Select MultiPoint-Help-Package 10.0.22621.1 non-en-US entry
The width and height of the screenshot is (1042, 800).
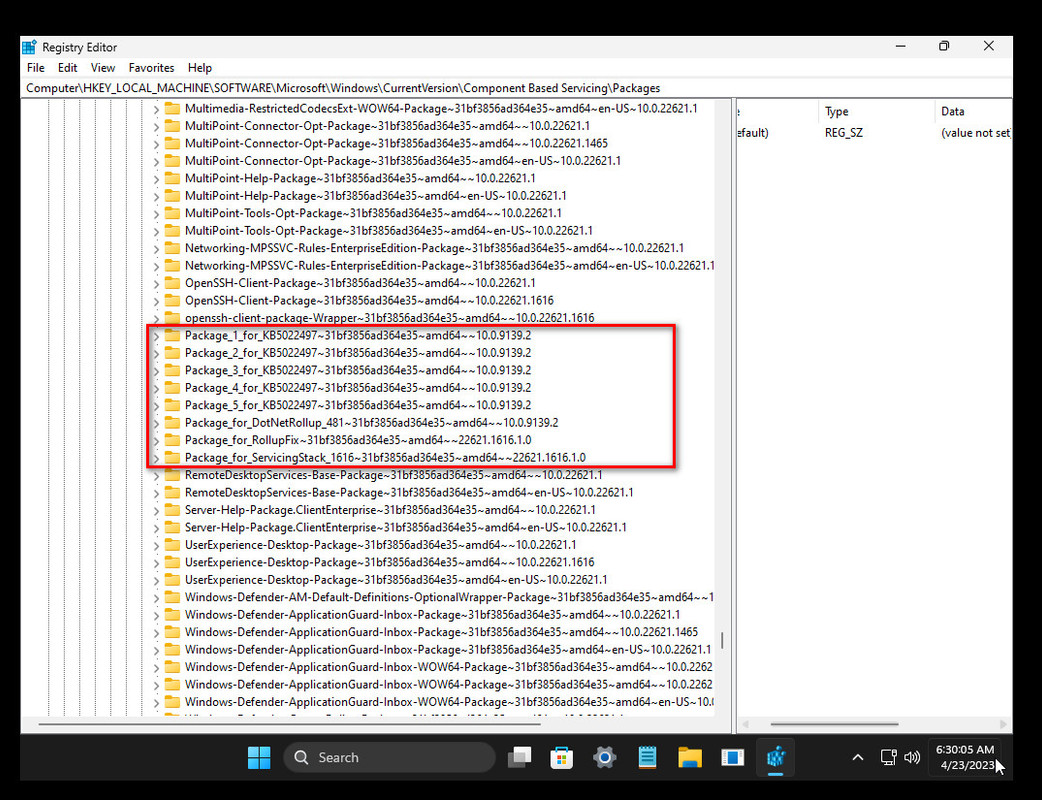click(360, 178)
